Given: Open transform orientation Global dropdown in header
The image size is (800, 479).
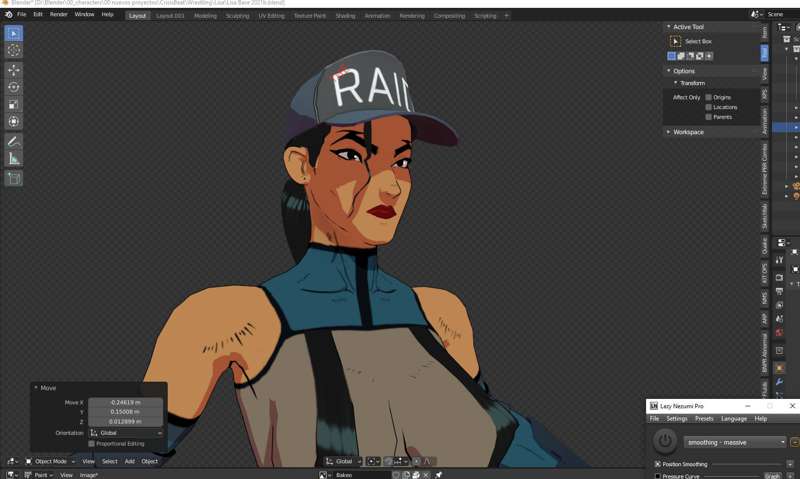Looking at the screenshot, I should [x=343, y=462].
